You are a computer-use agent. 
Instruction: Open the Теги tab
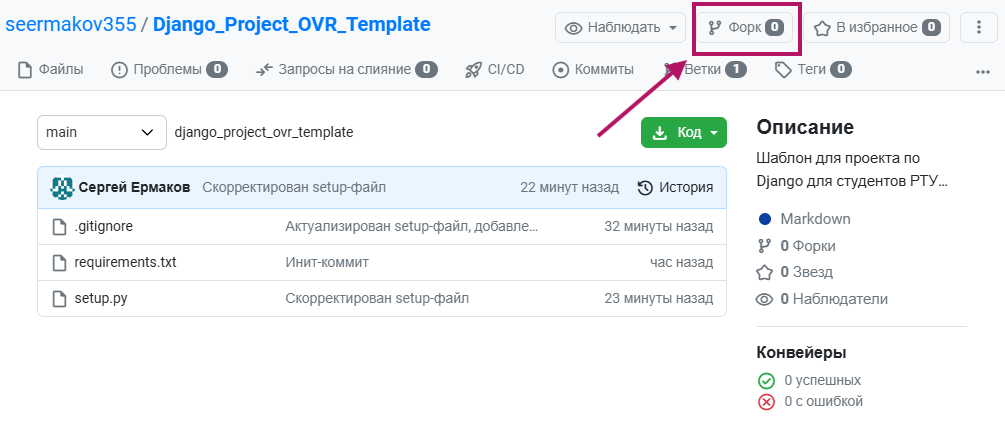coord(813,69)
